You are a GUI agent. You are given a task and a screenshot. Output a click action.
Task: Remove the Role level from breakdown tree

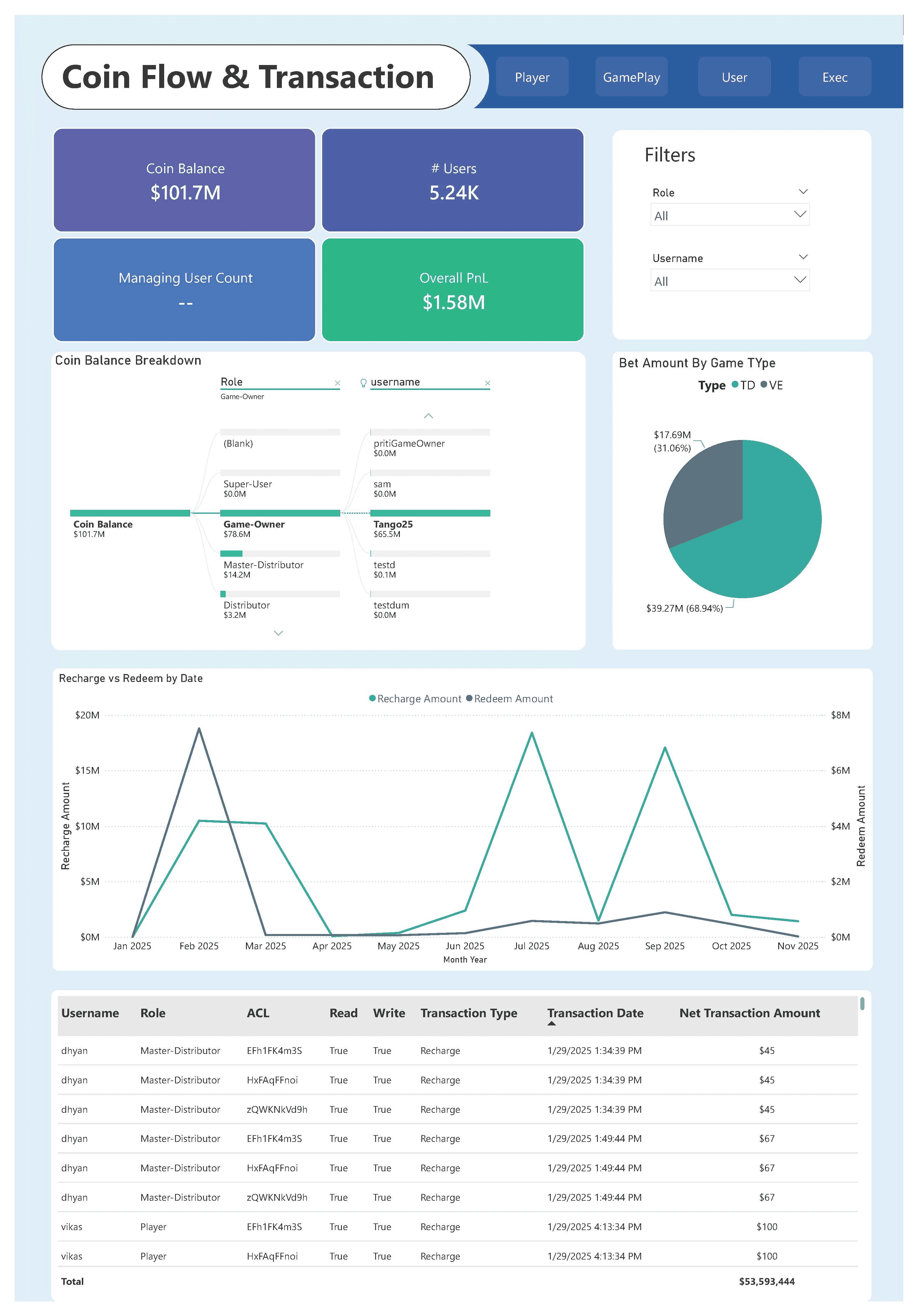(x=337, y=383)
